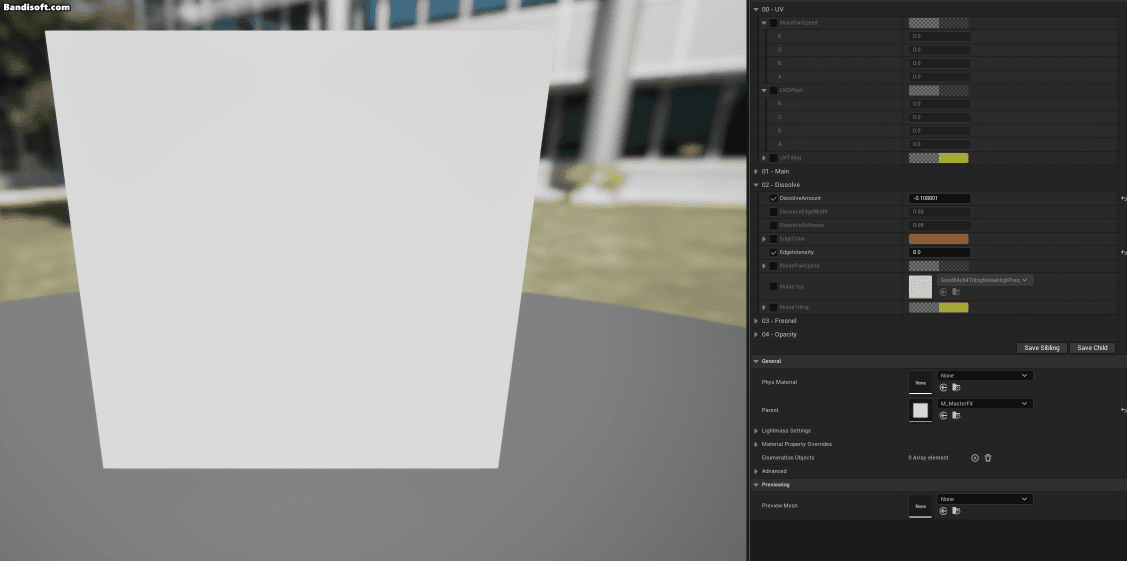
Task: Enable the EdgeColor override checkbox
Action: click(x=773, y=239)
